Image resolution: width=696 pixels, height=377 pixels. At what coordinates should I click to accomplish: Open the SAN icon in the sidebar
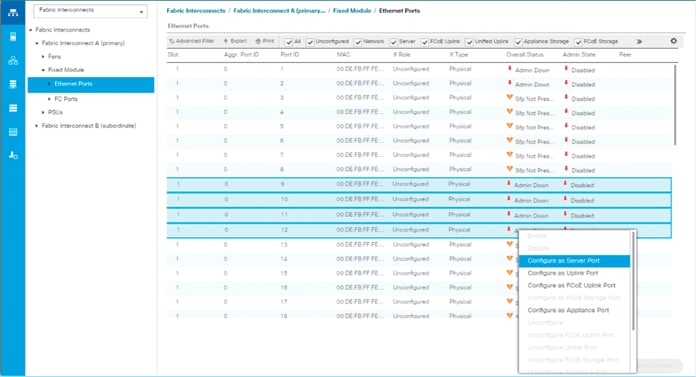click(13, 84)
